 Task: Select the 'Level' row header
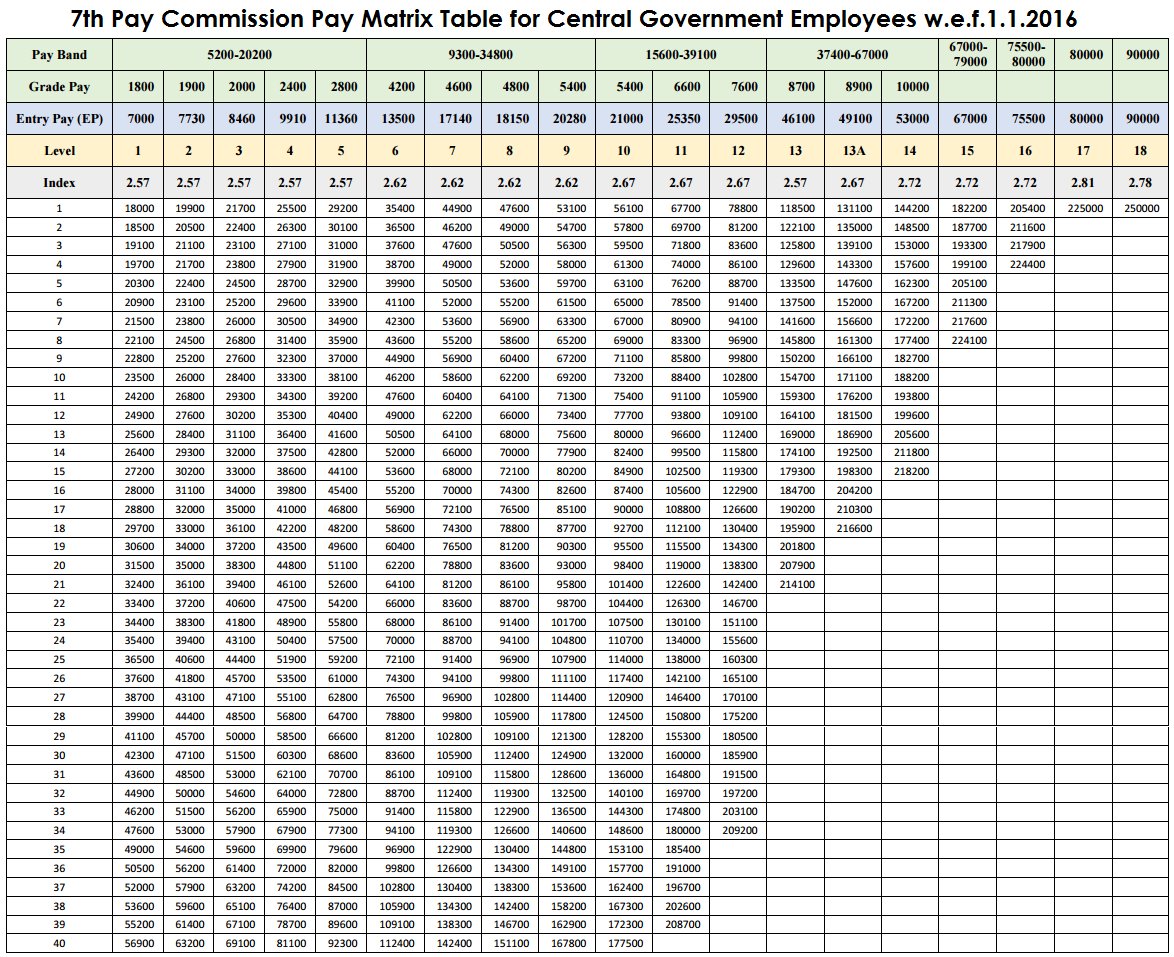point(59,151)
